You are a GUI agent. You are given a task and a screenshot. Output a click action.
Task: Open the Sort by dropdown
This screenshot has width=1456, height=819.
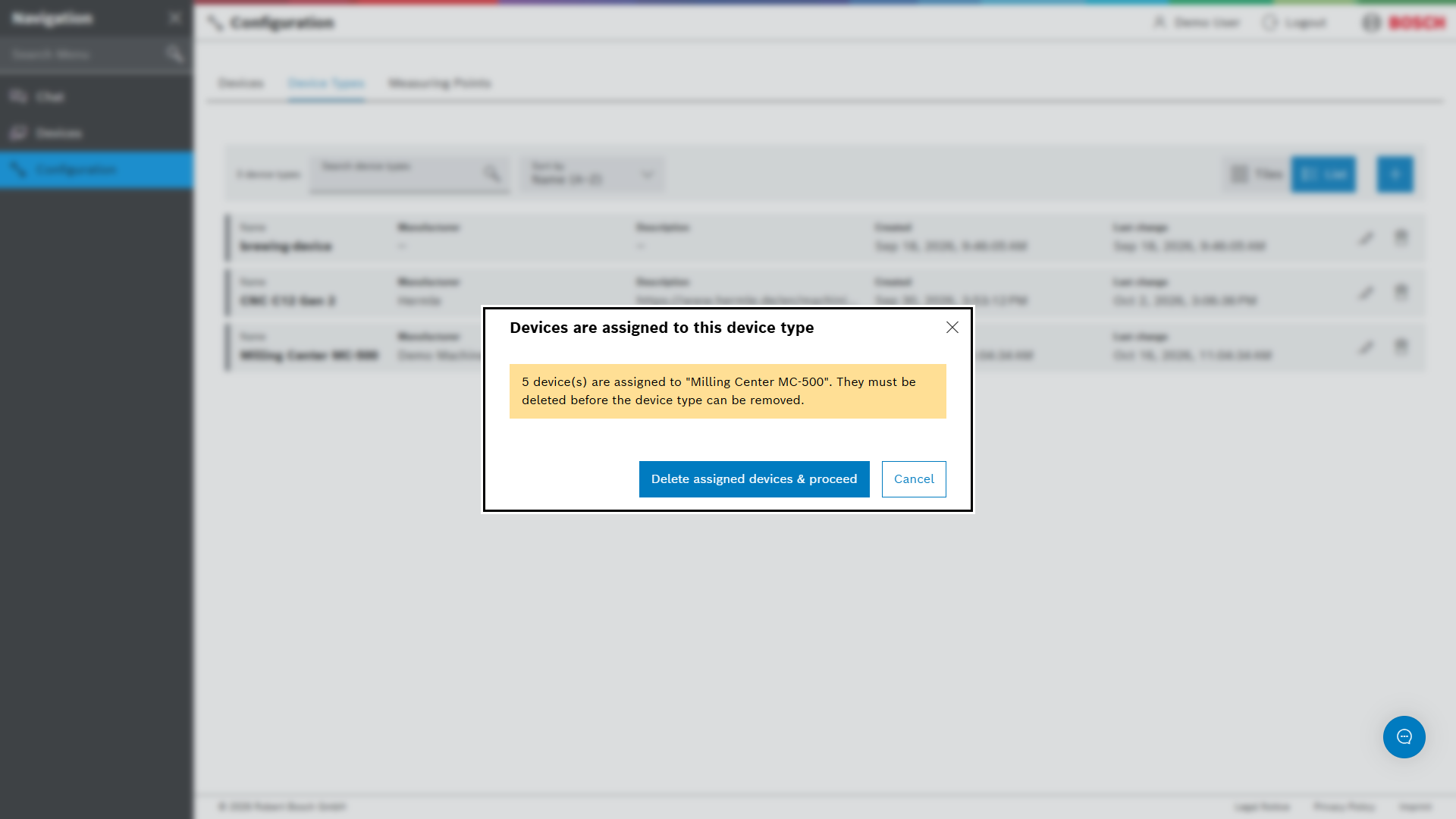coord(592,174)
